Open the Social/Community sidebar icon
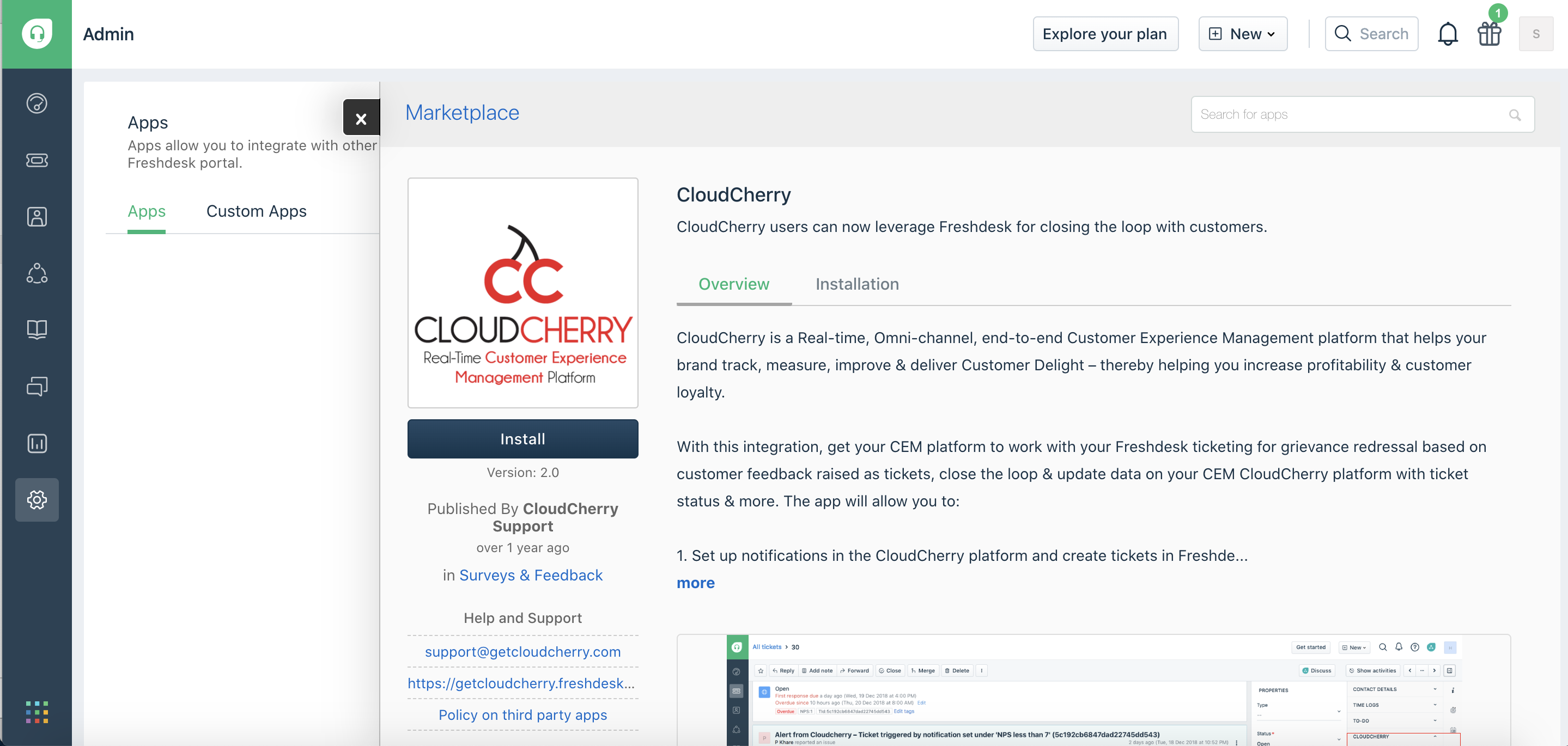This screenshot has height=746, width=1568. (37, 273)
